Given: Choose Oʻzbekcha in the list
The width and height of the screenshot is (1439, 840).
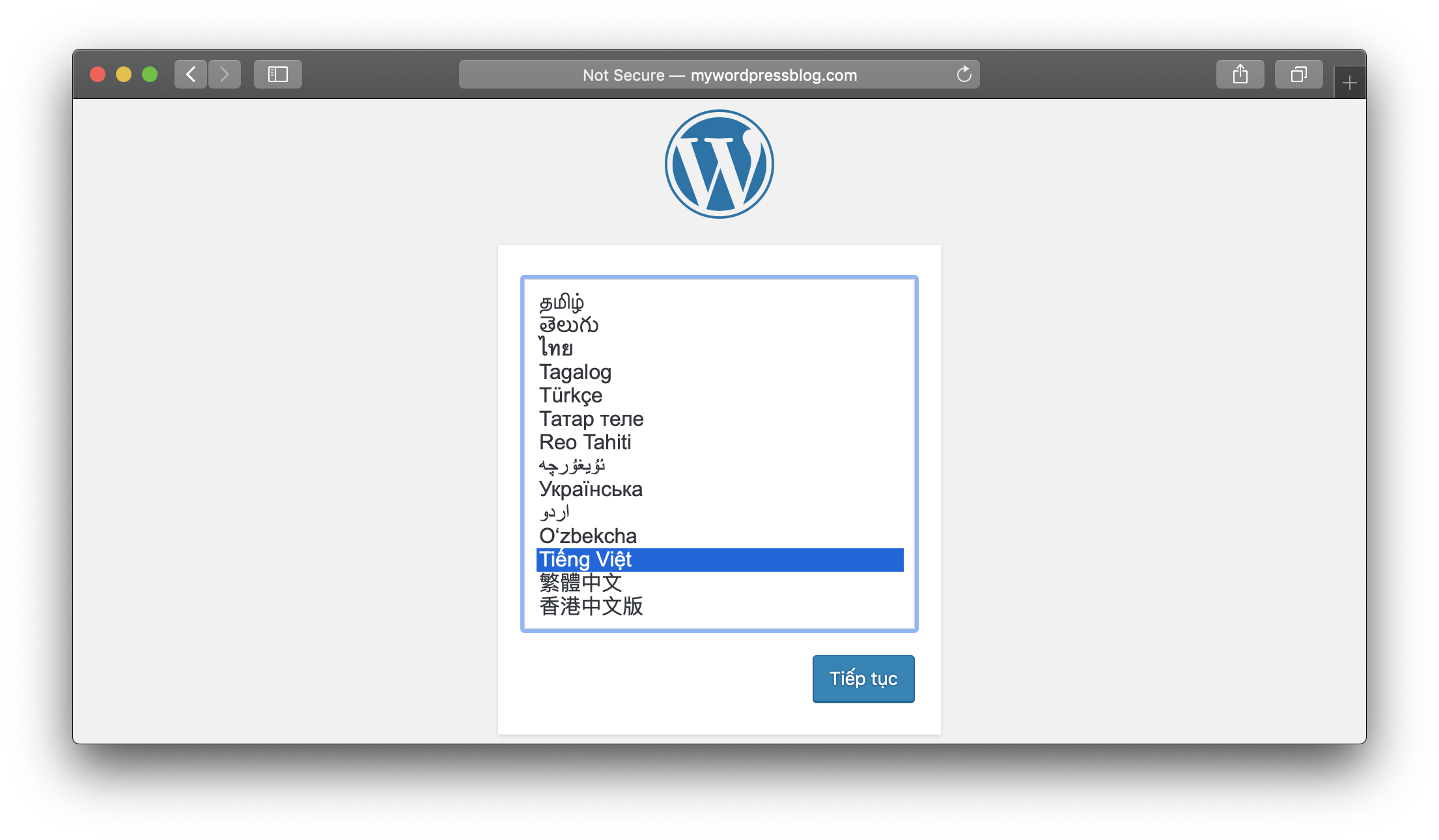Looking at the screenshot, I should [x=588, y=536].
